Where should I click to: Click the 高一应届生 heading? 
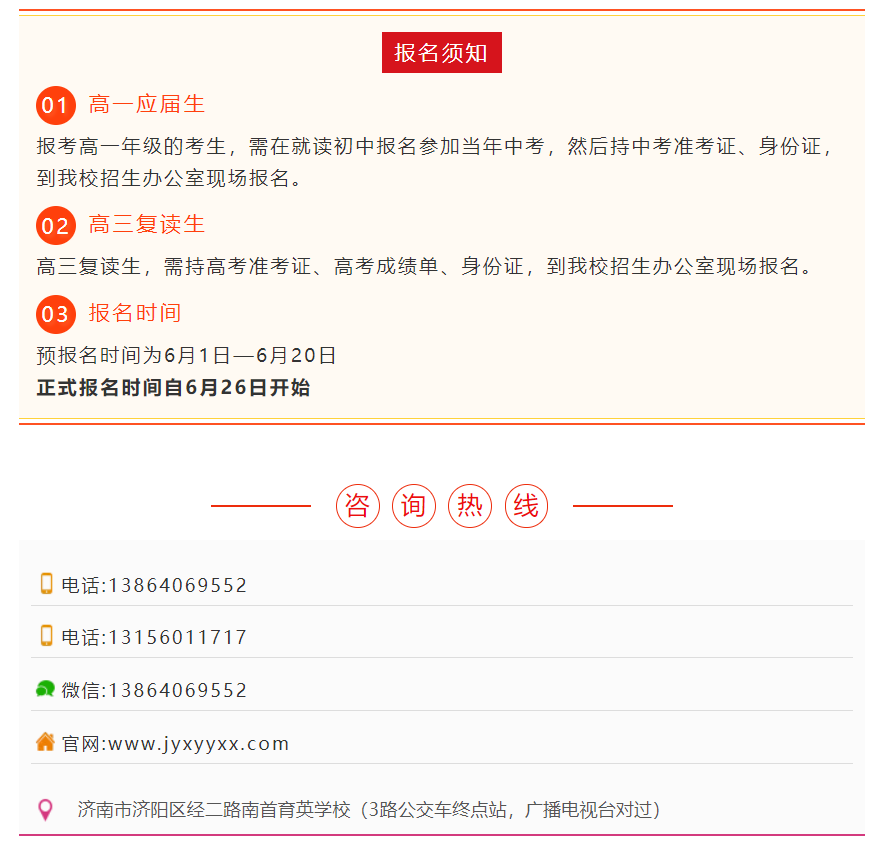(147, 104)
